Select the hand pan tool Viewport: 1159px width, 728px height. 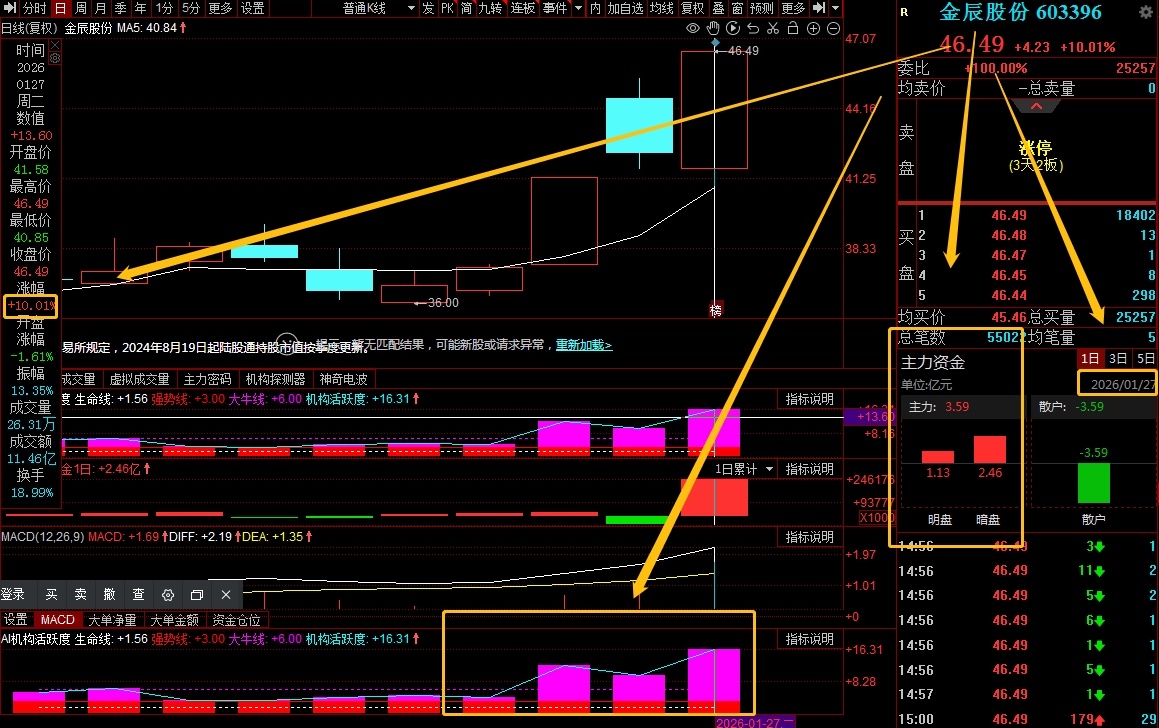click(713, 28)
